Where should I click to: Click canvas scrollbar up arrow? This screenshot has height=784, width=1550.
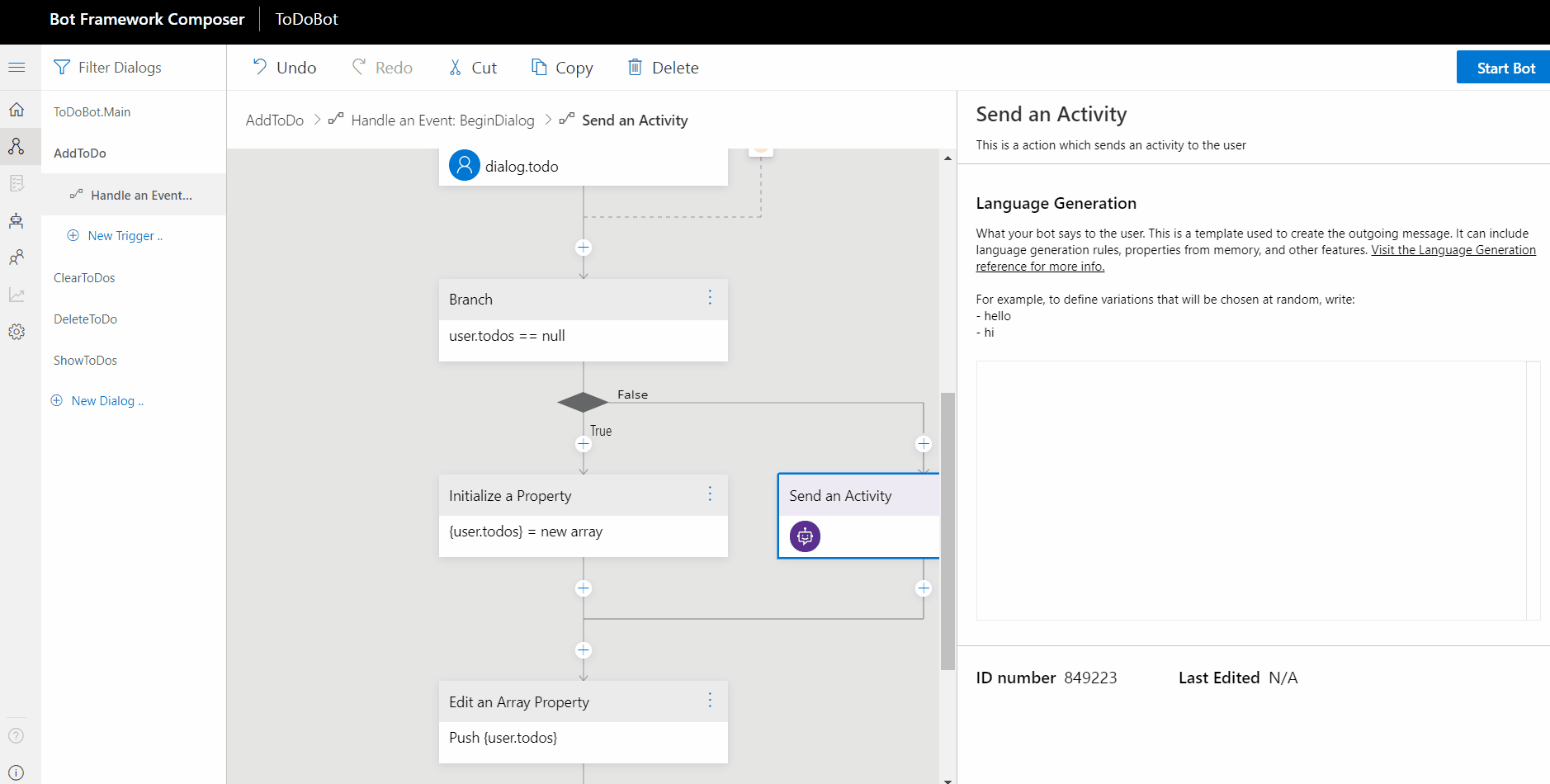pos(947,158)
